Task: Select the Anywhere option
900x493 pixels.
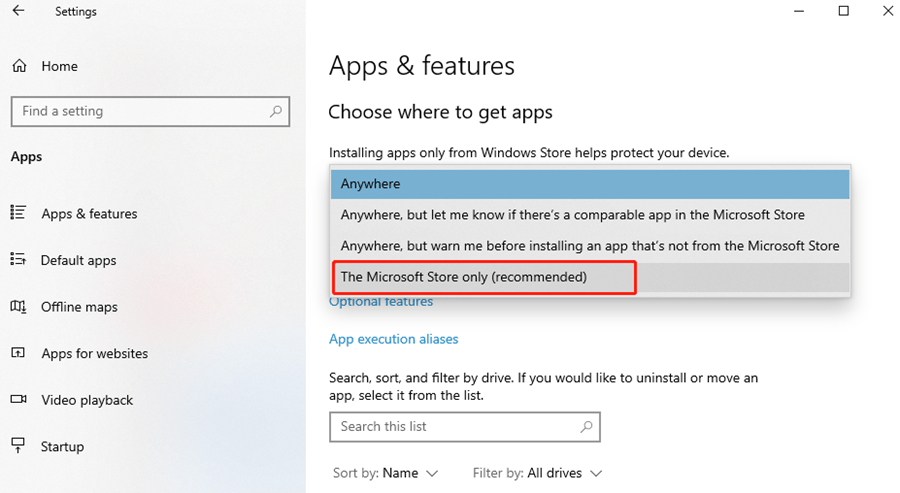Action: (590, 184)
